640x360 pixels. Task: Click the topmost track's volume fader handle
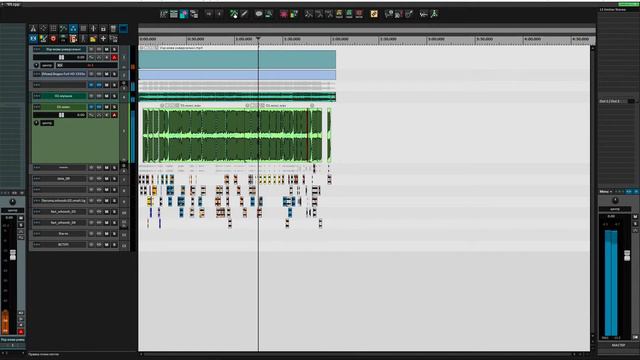pyautogui.click(x=61, y=58)
